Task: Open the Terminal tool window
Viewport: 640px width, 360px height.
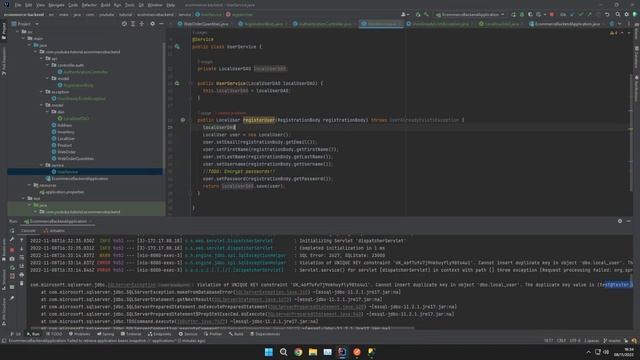Action: click(131, 334)
